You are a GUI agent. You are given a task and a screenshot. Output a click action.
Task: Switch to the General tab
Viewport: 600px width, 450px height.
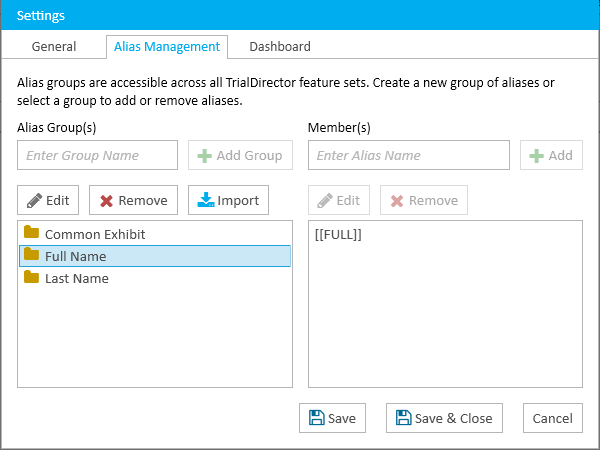click(x=54, y=47)
